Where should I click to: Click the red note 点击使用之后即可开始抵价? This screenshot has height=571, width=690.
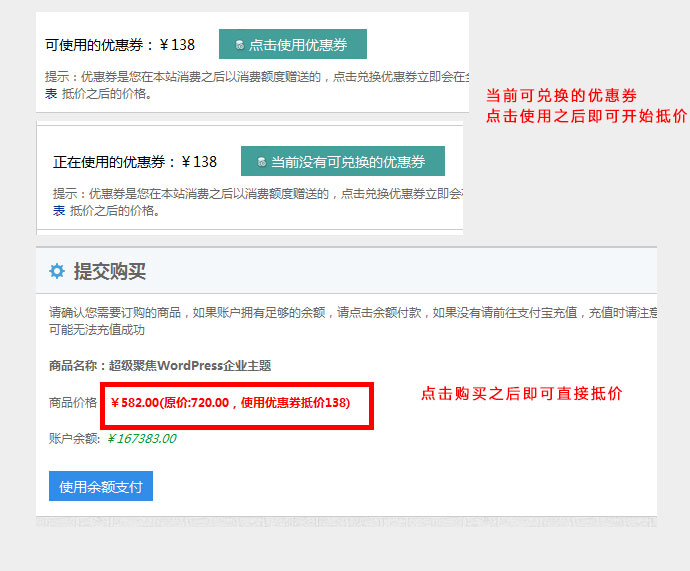point(586,116)
